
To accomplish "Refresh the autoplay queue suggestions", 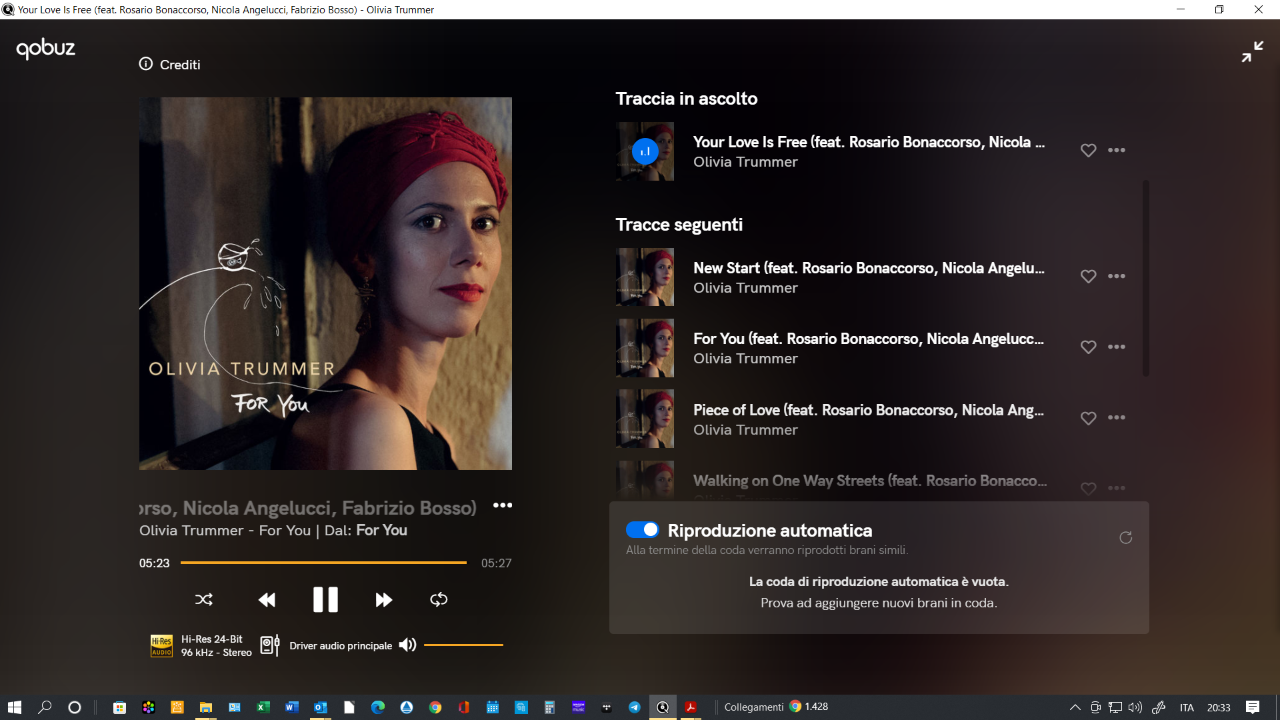I will (x=1126, y=538).
